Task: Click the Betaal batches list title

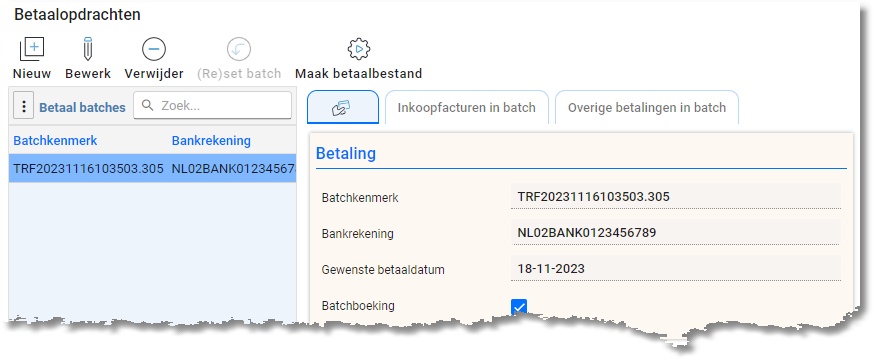Action: click(82, 108)
